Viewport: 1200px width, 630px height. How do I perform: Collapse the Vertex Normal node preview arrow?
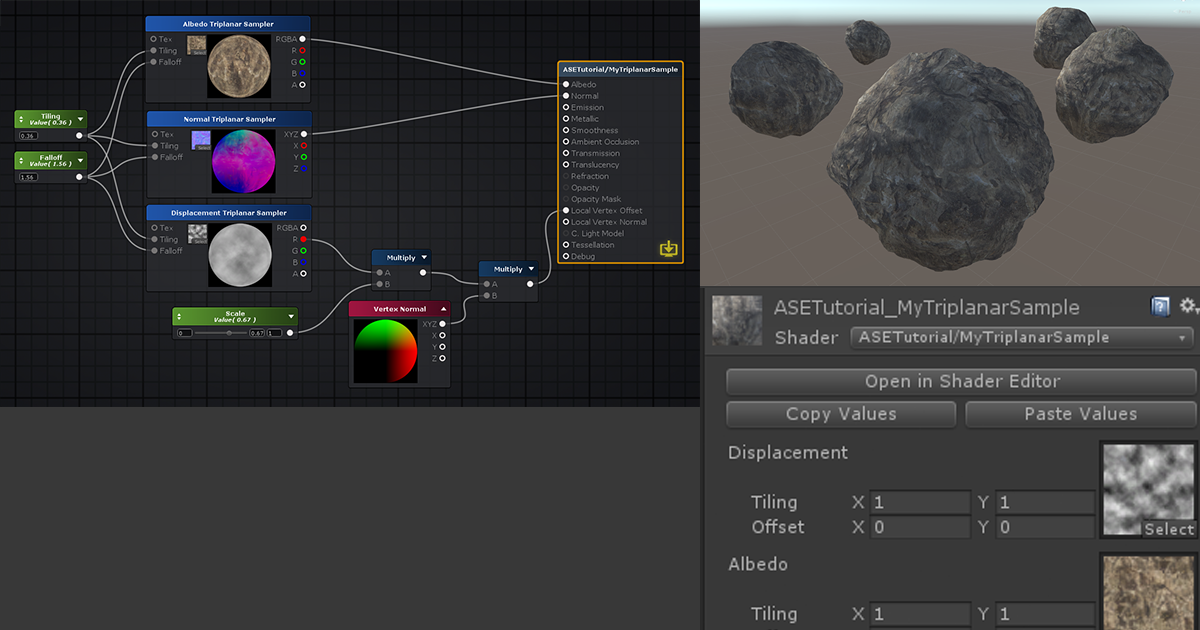[x=443, y=309]
